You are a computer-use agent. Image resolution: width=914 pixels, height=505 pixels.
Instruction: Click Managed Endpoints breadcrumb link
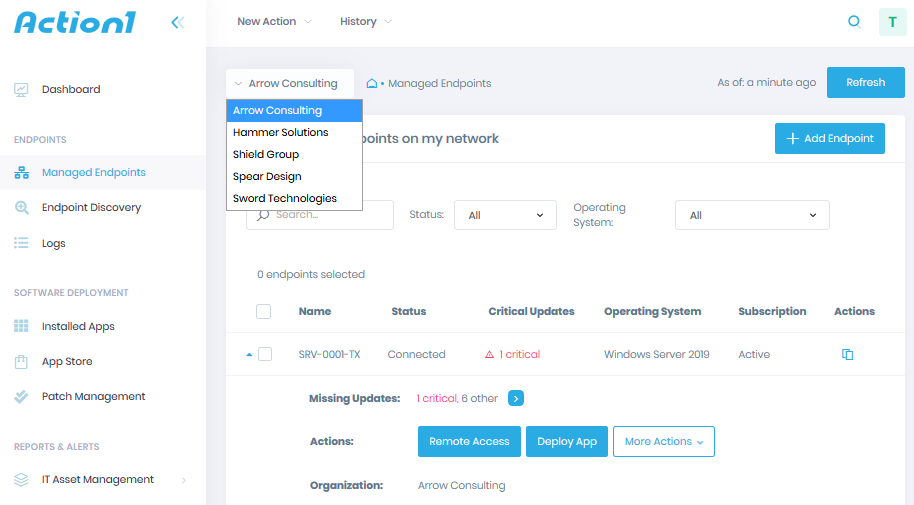440,83
